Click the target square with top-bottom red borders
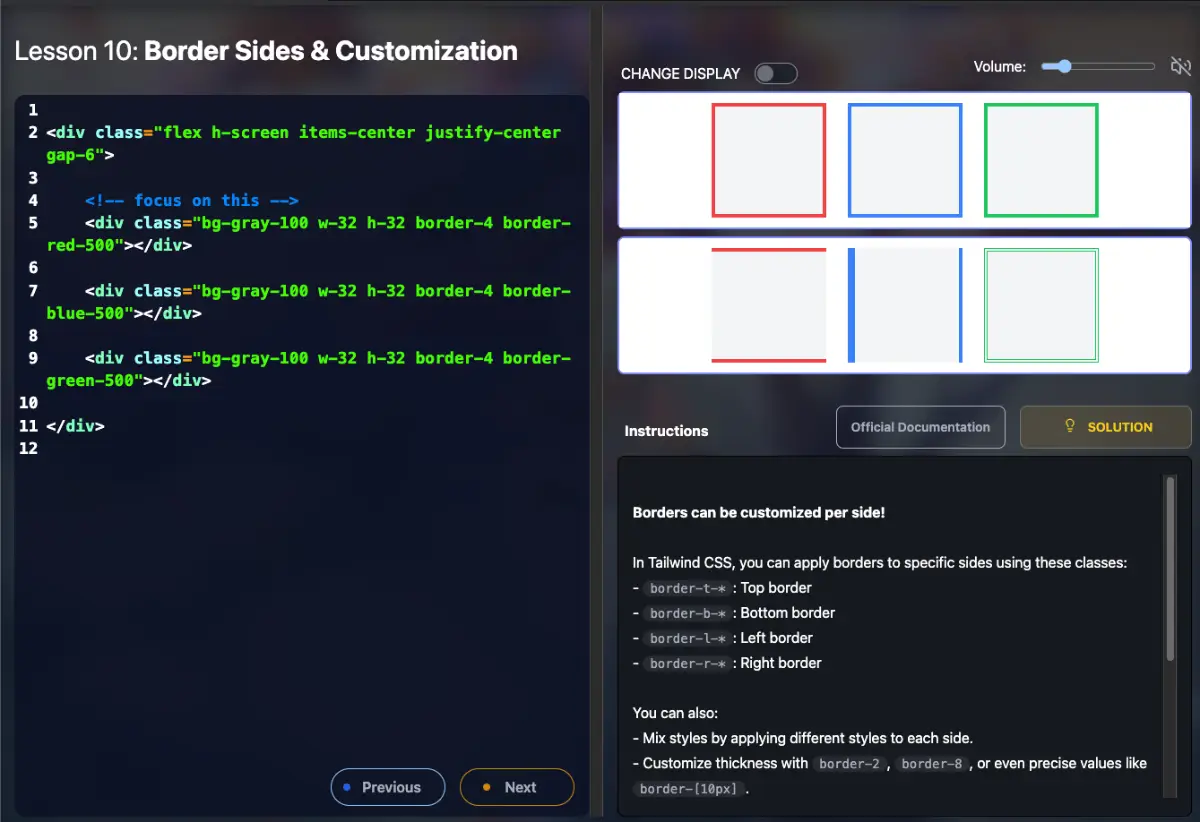Viewport: 1200px width, 822px height. coord(769,305)
